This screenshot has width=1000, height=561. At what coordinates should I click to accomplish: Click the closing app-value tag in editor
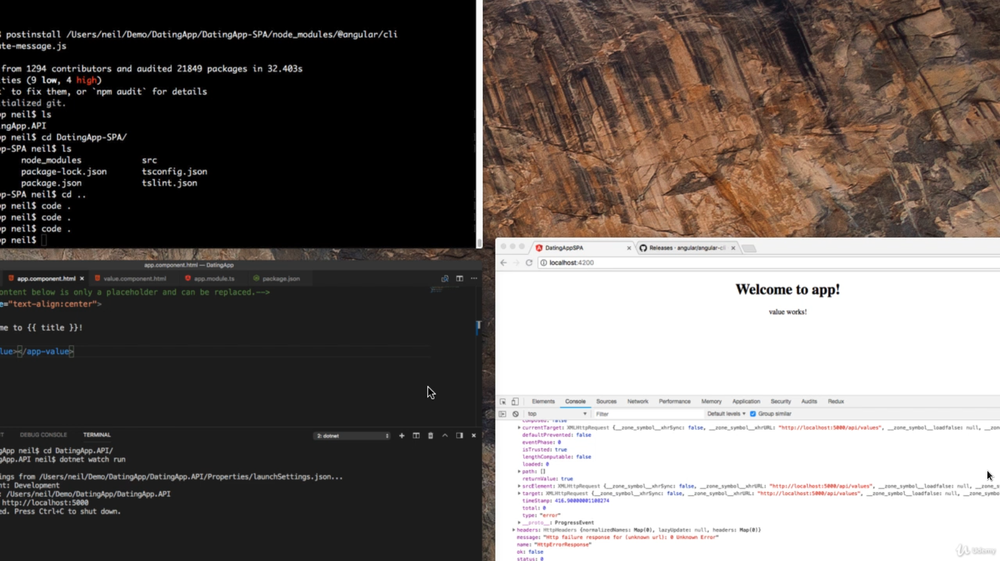coord(46,351)
